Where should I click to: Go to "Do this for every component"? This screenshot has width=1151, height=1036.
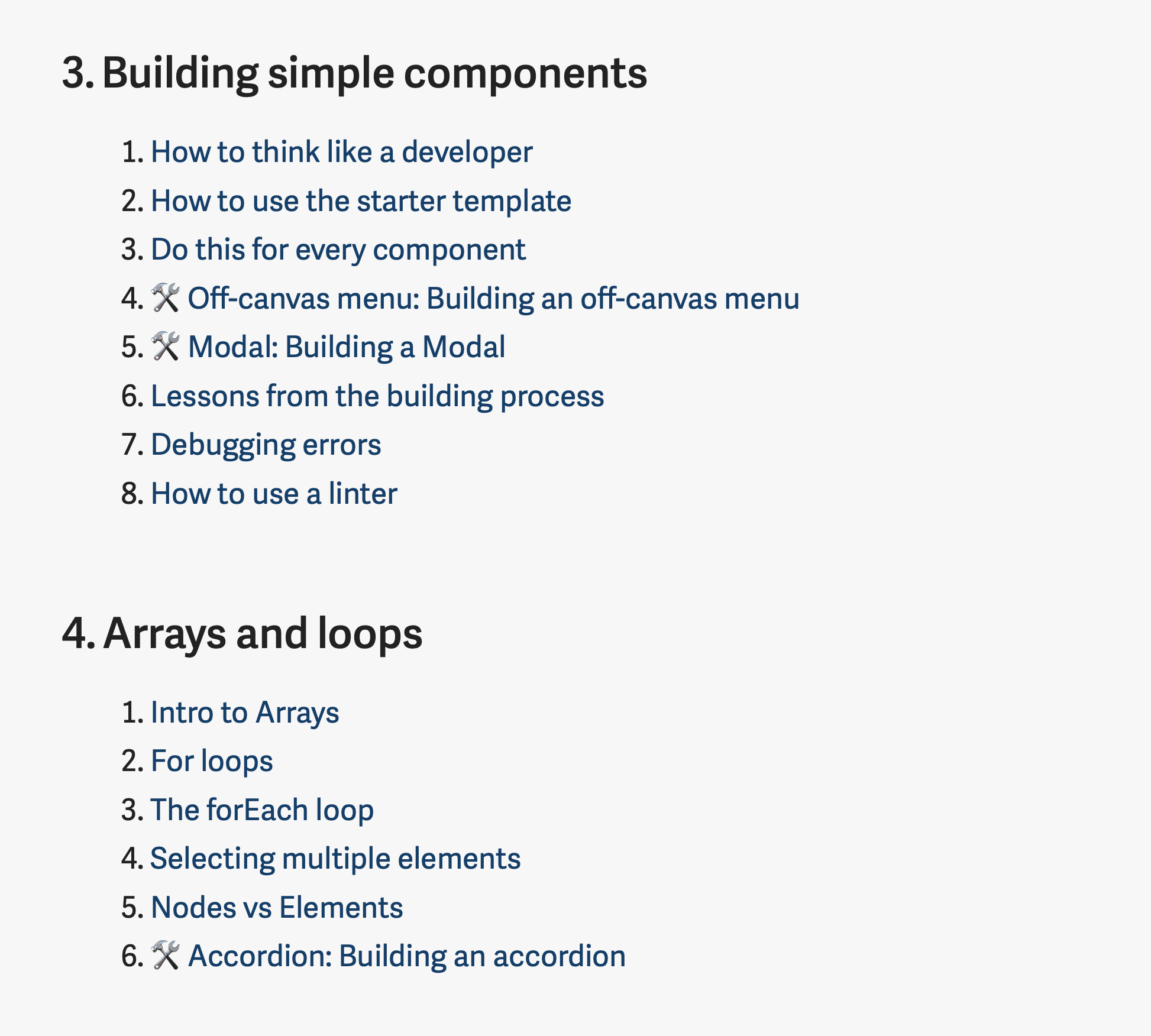coord(338,250)
